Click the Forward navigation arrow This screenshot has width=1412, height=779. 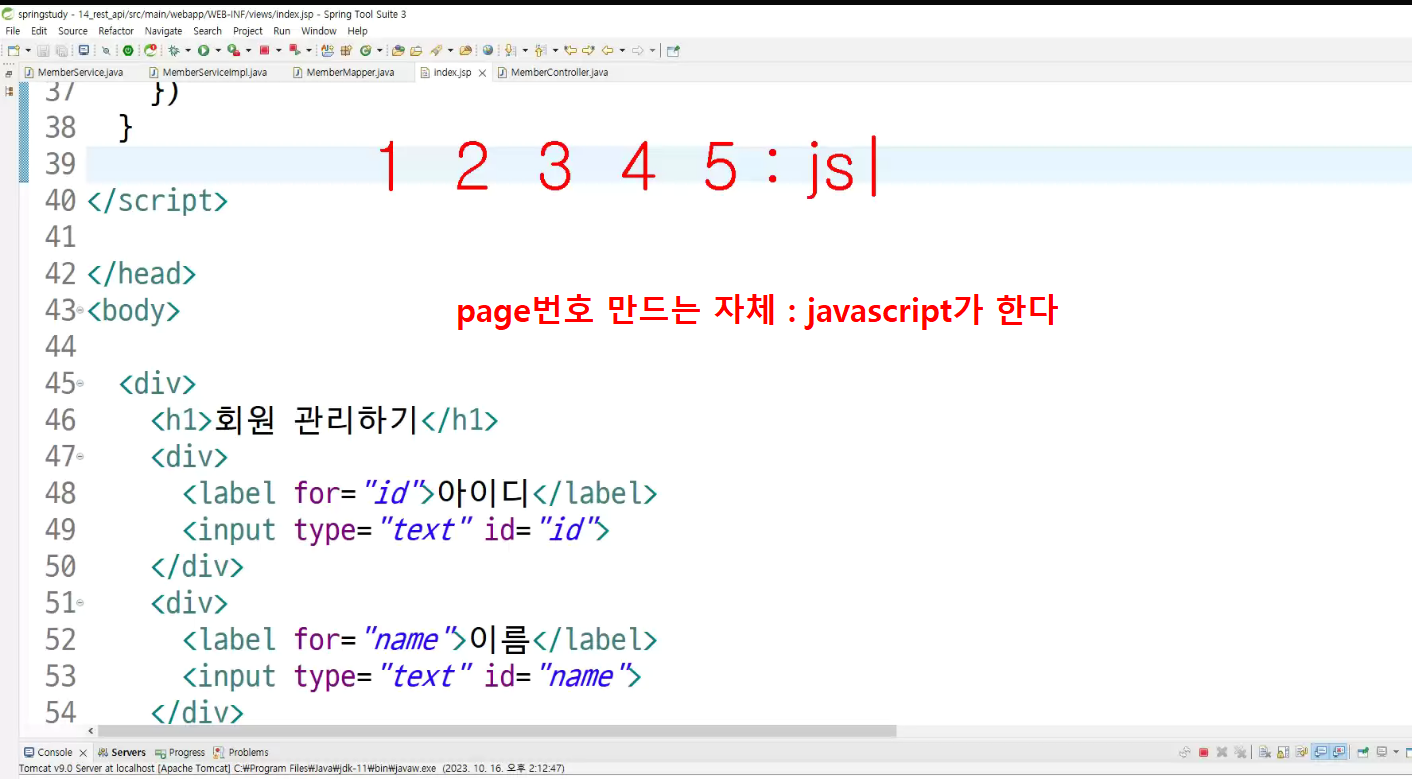tap(638, 50)
